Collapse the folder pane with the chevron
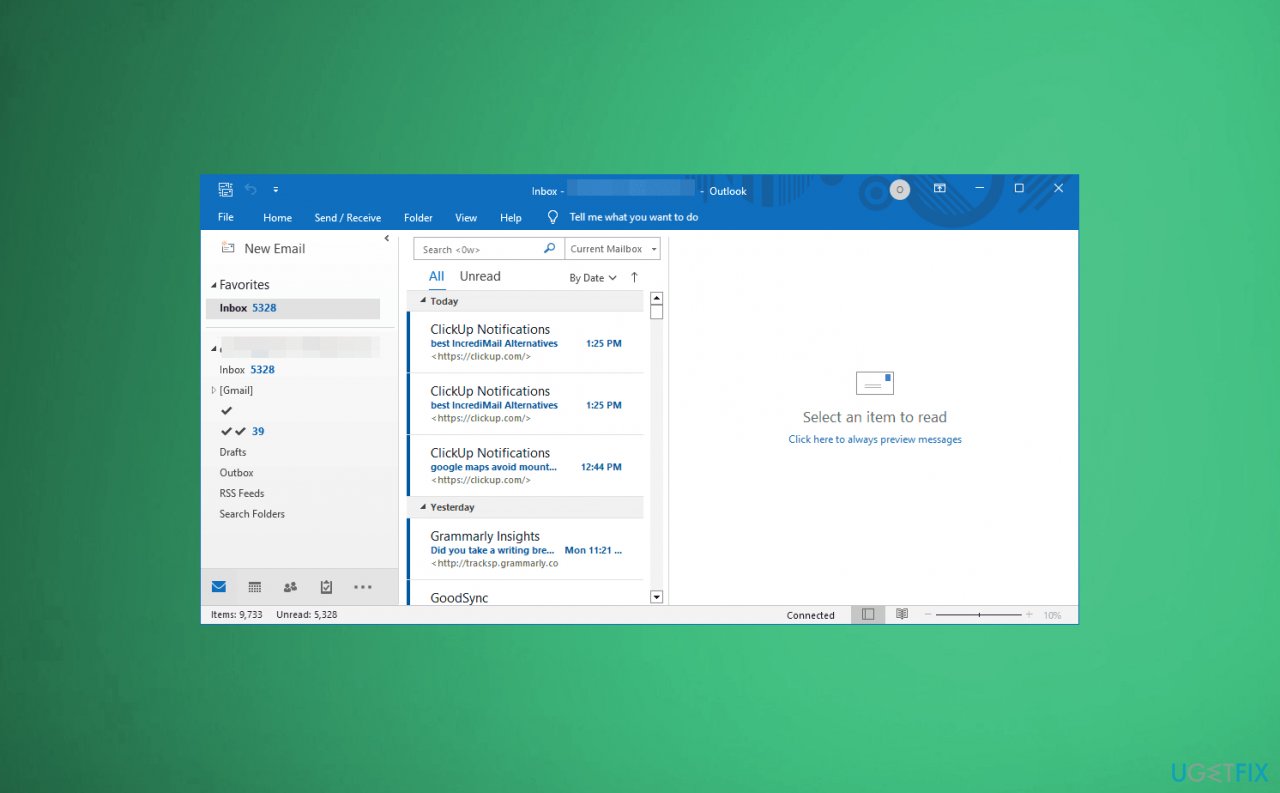The height and width of the screenshot is (793, 1280). pyautogui.click(x=387, y=238)
